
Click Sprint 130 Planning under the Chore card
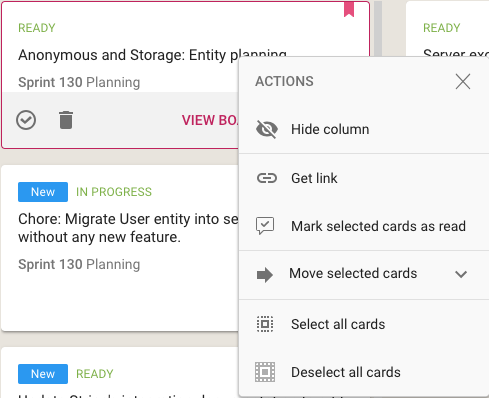click(79, 264)
